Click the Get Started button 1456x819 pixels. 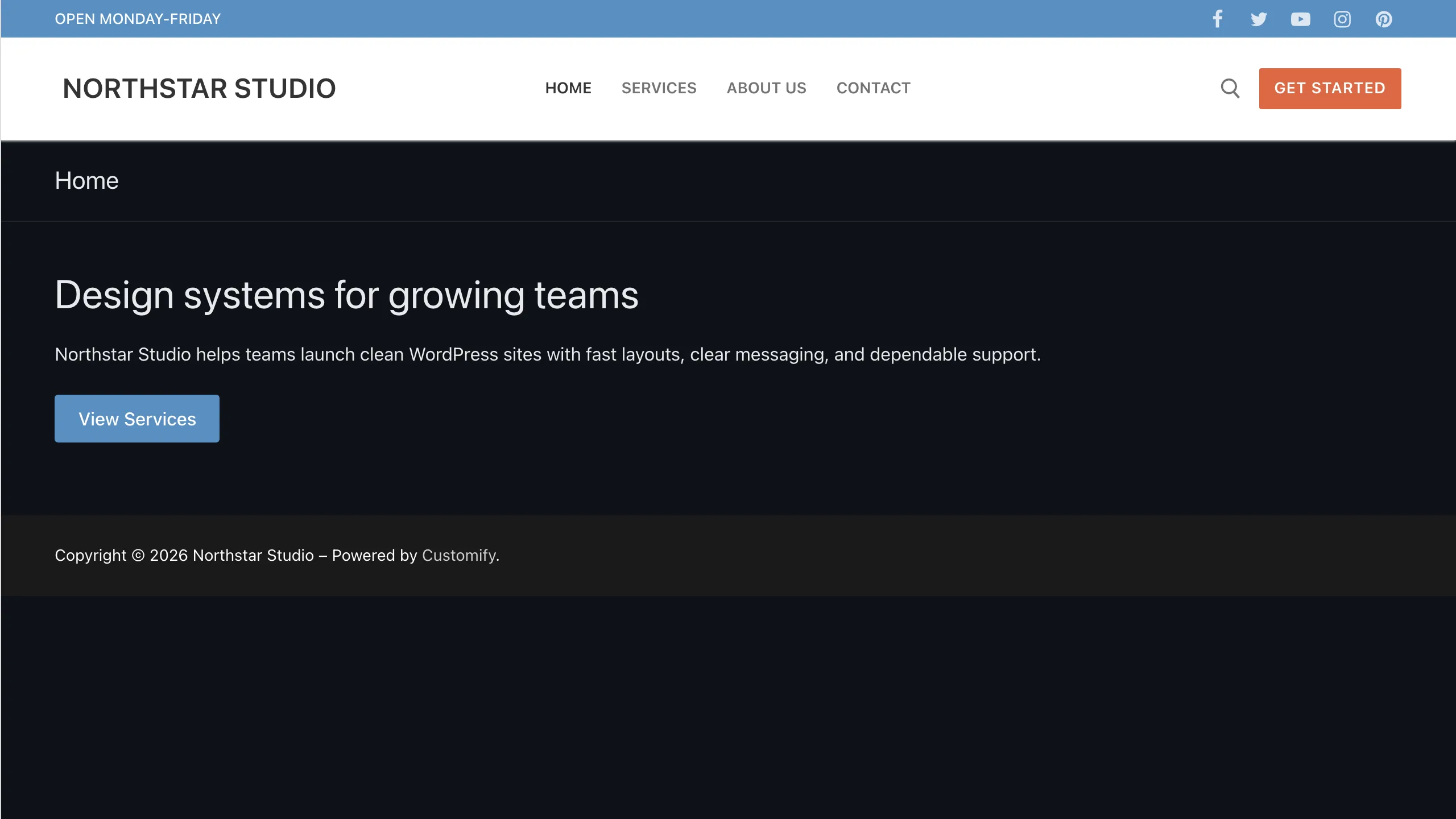coord(1330,88)
